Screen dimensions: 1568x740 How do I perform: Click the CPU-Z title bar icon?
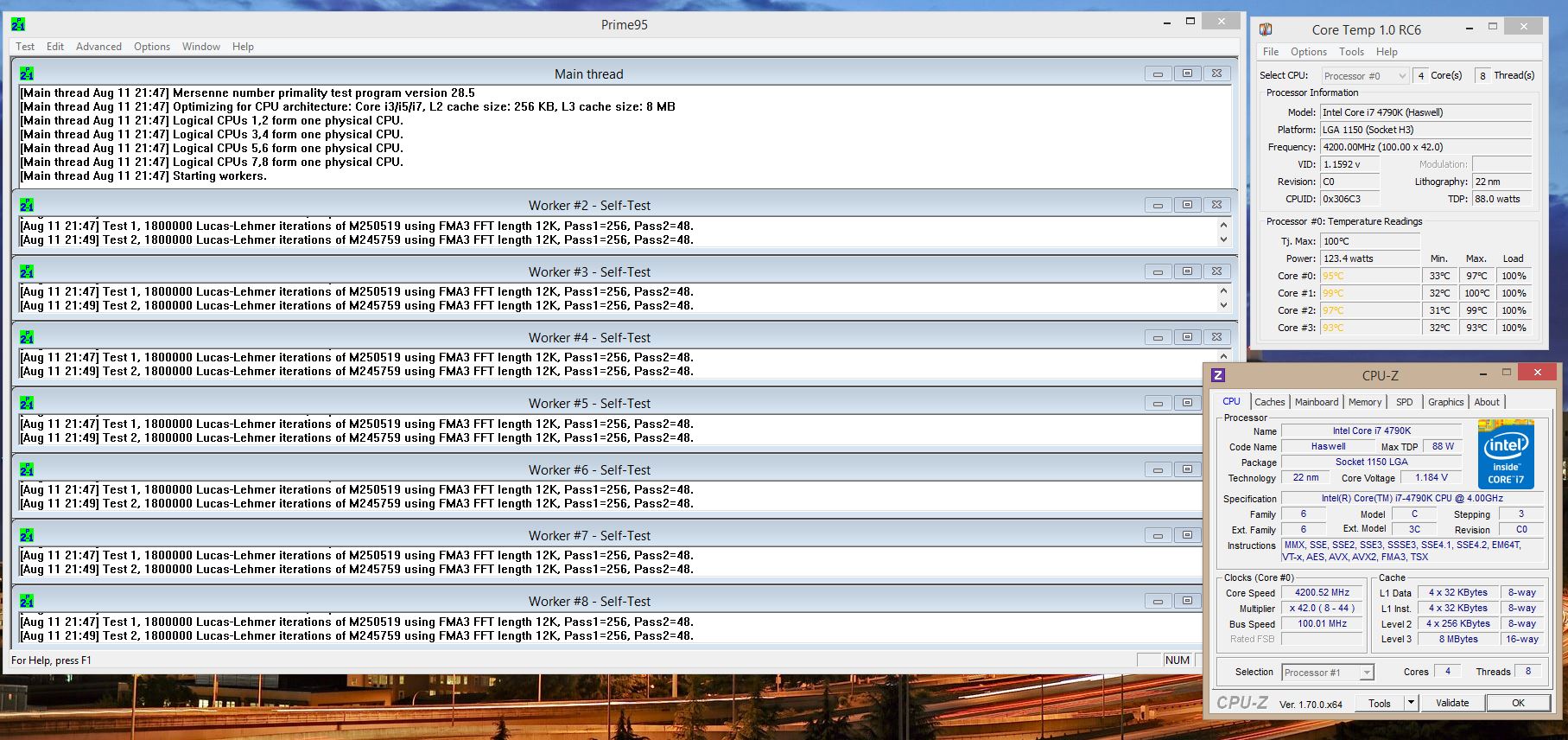click(1218, 375)
